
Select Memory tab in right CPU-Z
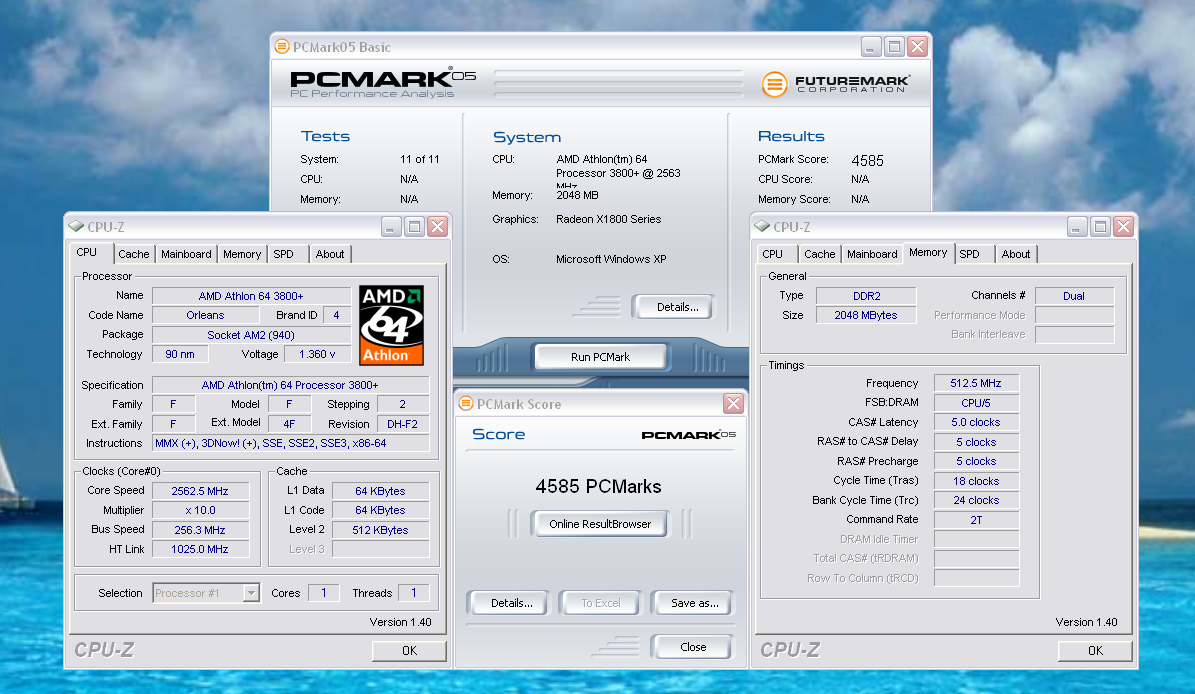point(928,252)
